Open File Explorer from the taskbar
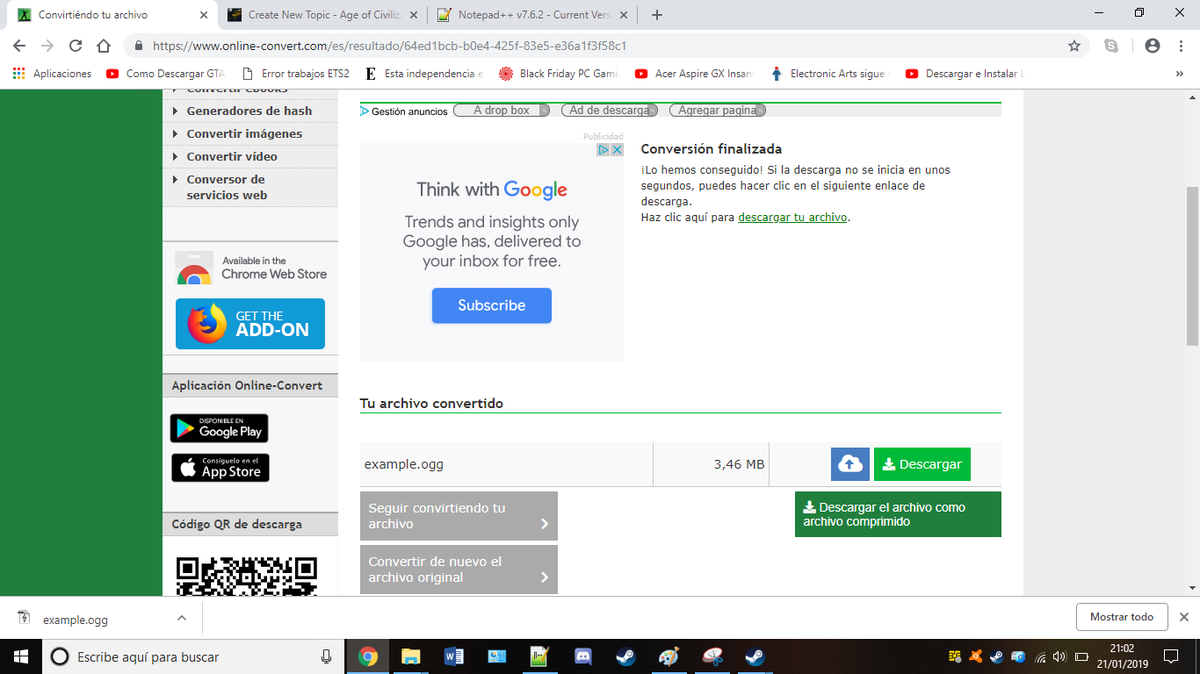 410,657
